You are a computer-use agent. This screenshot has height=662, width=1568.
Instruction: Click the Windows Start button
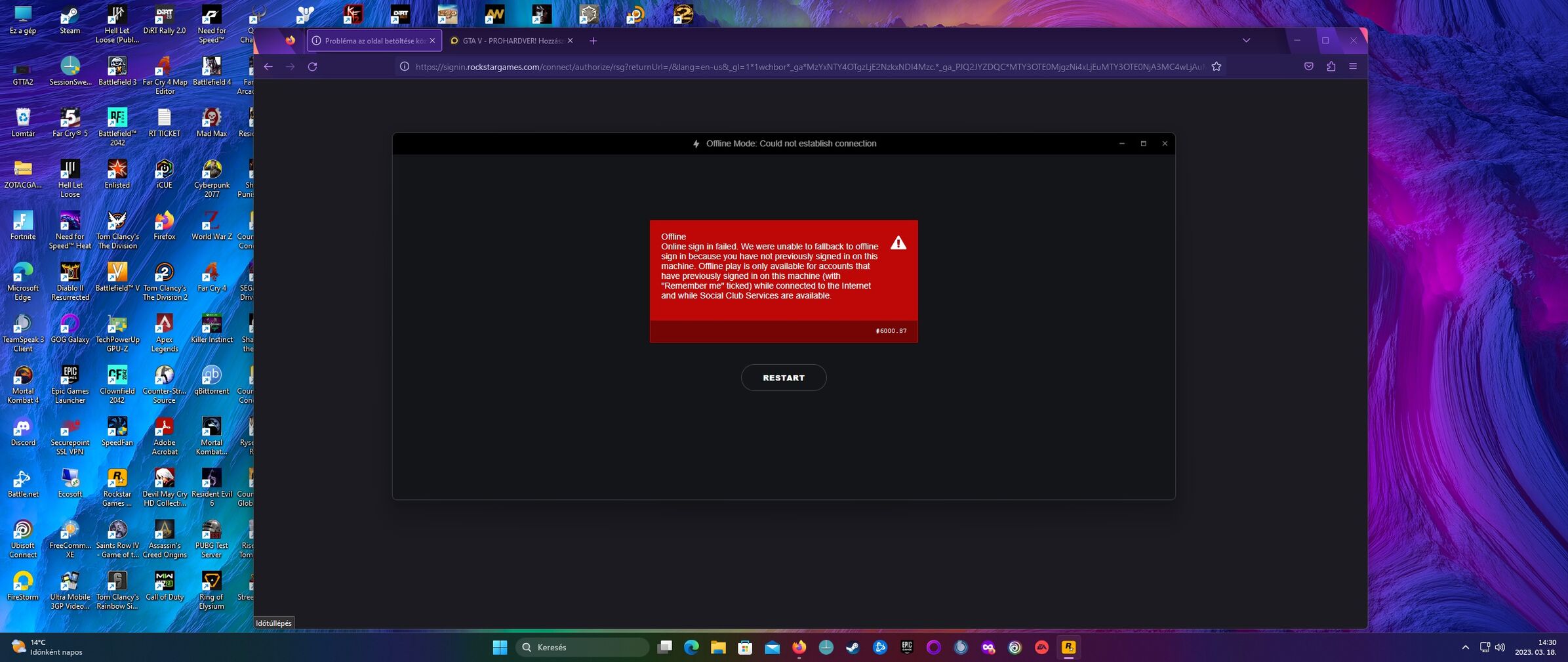click(500, 648)
